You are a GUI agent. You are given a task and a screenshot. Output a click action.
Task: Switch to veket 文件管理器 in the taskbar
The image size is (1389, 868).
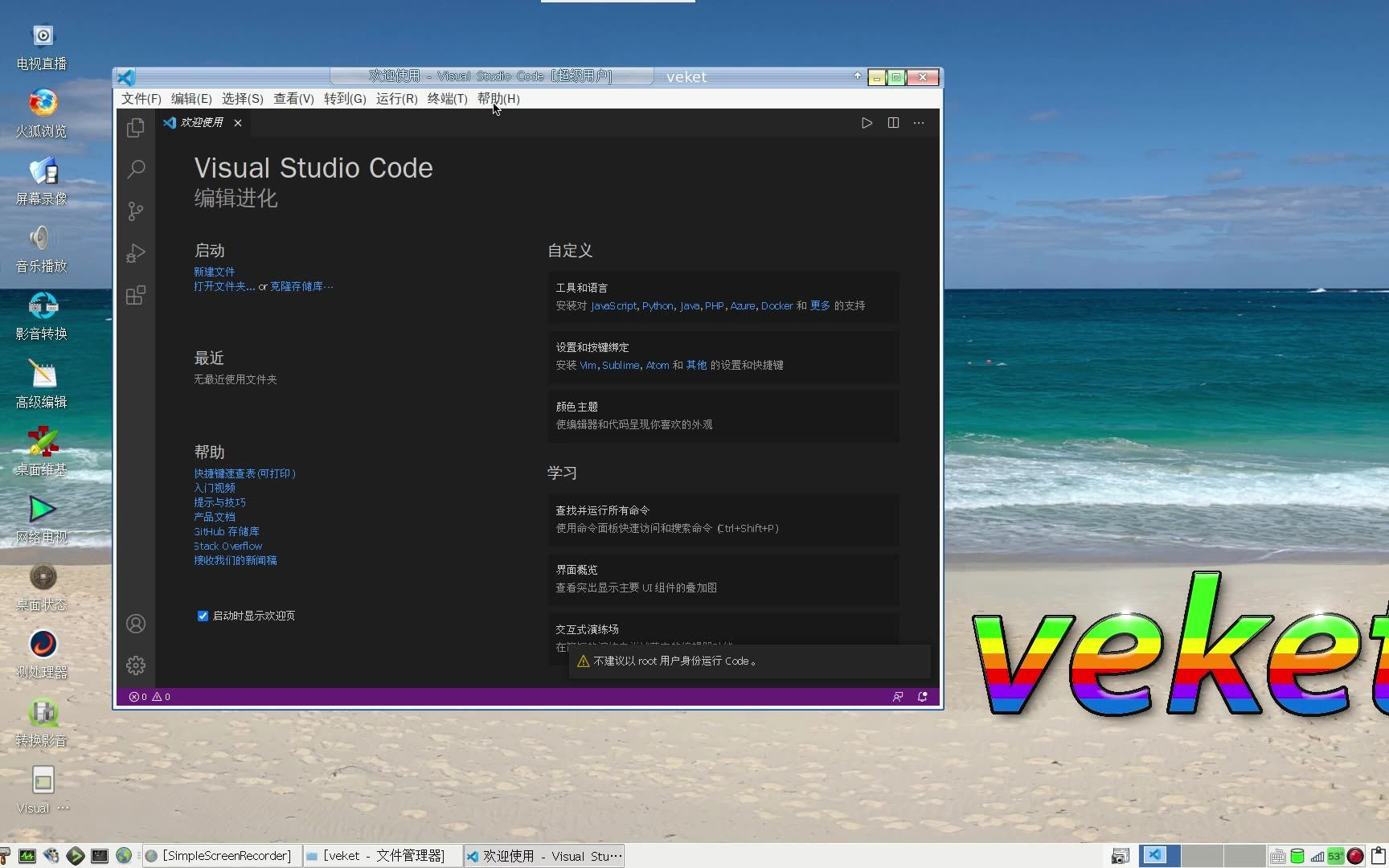tap(383, 856)
